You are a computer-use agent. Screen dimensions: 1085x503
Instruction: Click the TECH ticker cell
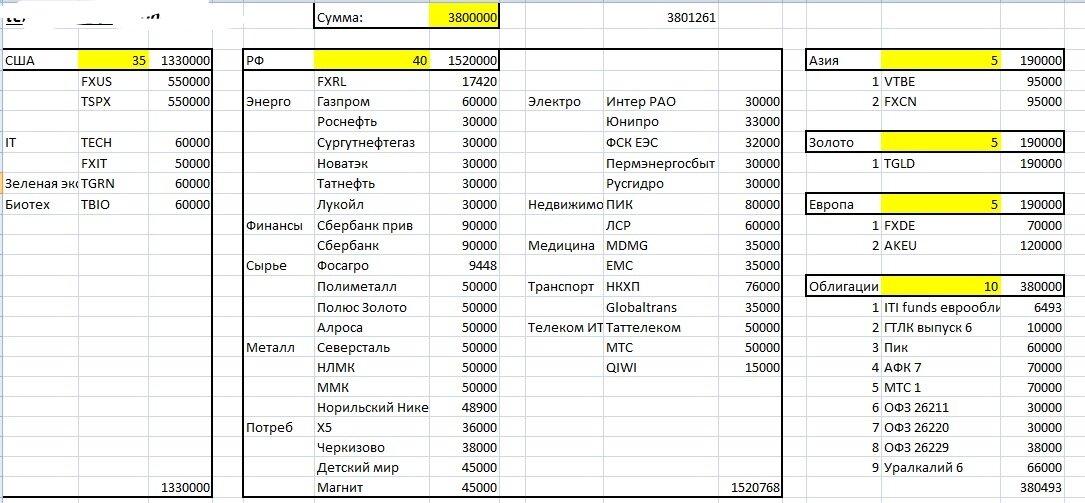coord(113,143)
